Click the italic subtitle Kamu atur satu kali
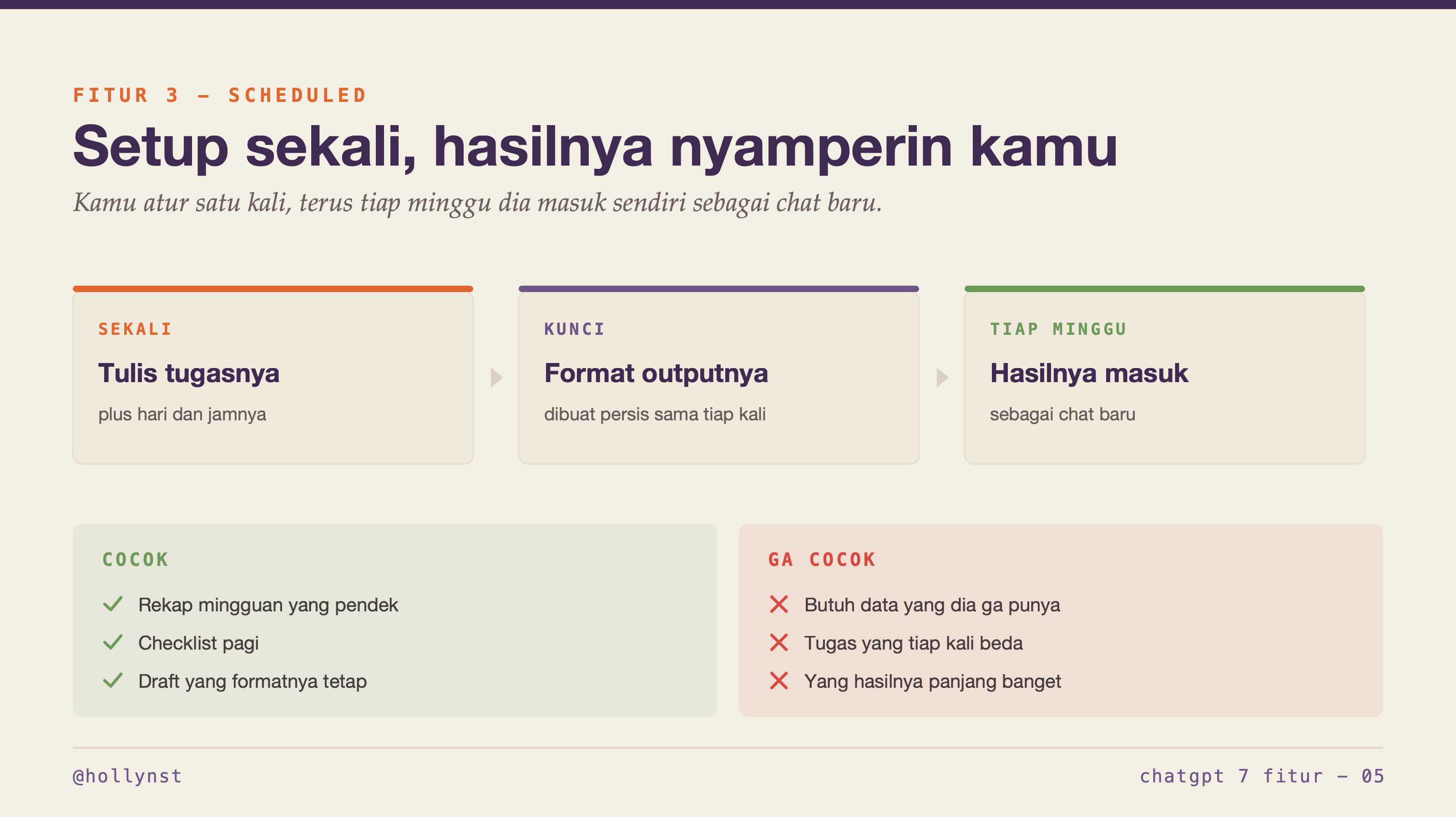1456x817 pixels. coord(478,203)
